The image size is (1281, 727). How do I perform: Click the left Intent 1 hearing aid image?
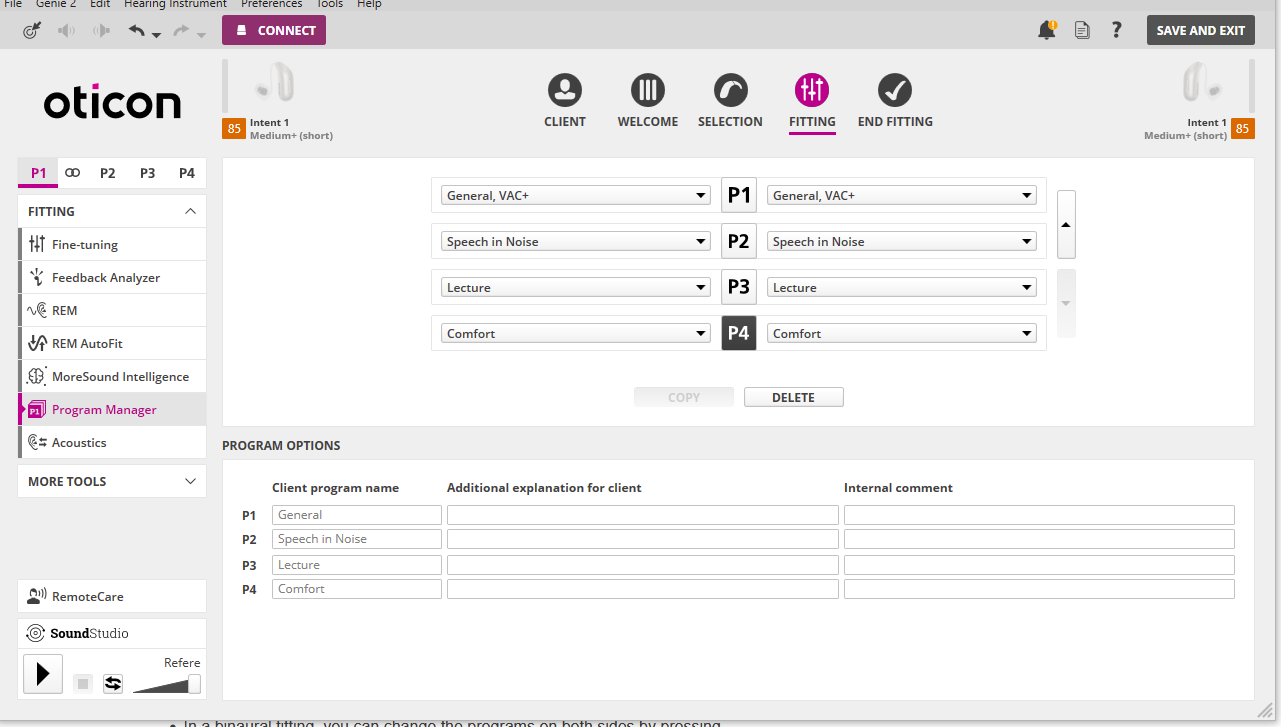pyautogui.click(x=273, y=83)
